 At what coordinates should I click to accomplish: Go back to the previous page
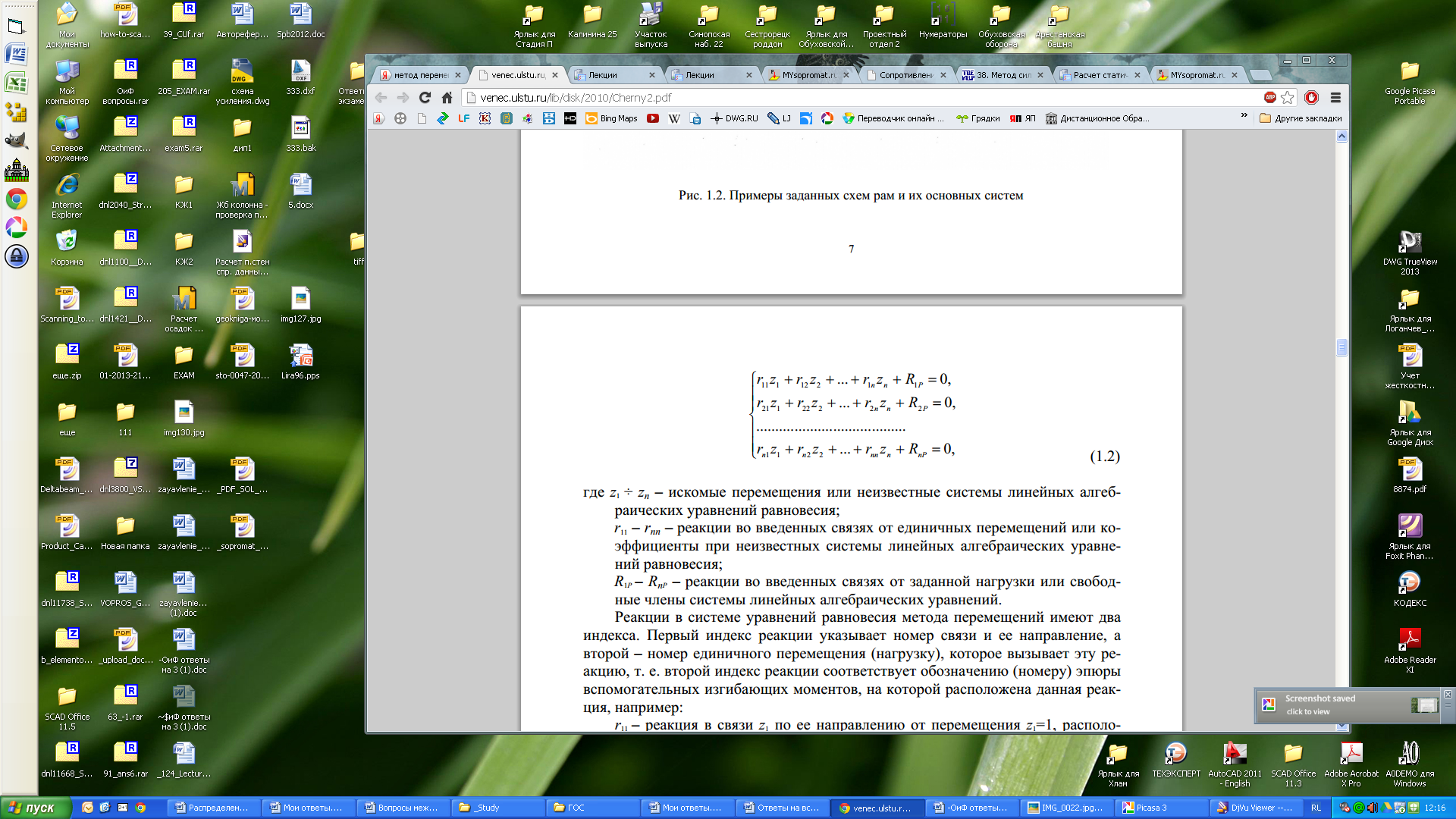381,97
